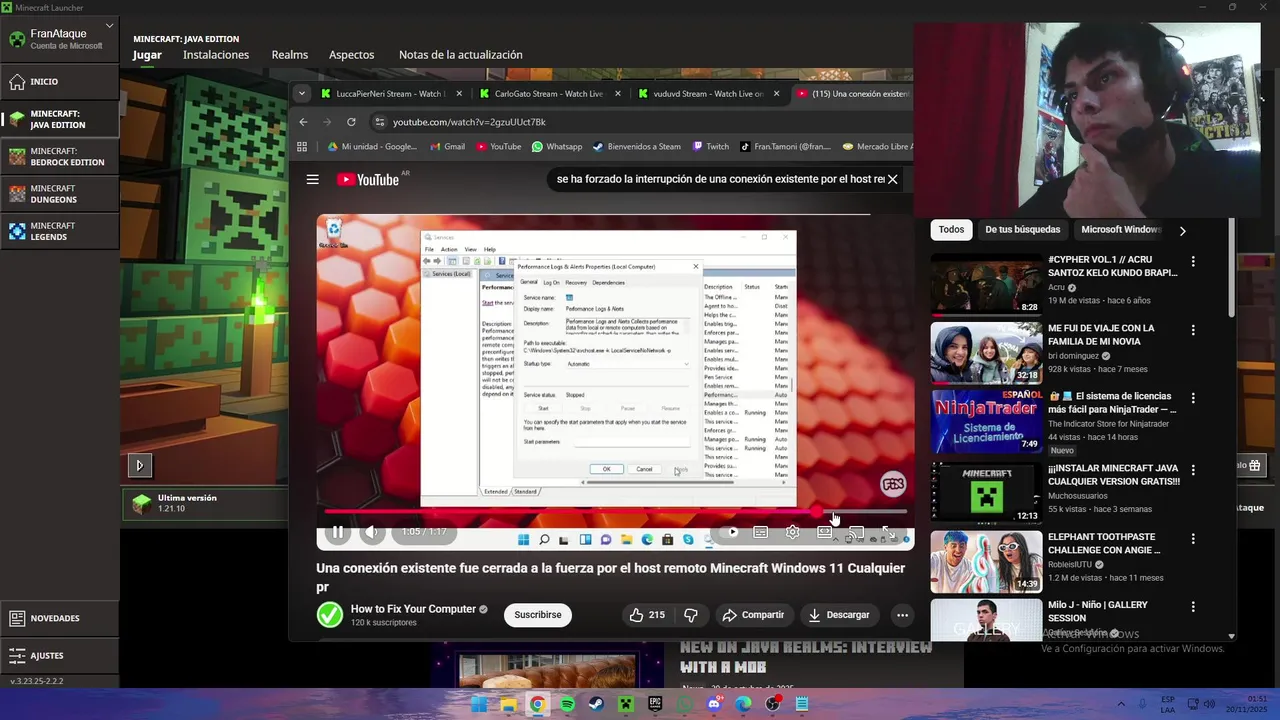Pause the YouTube video
The image size is (1280, 720).
click(338, 532)
